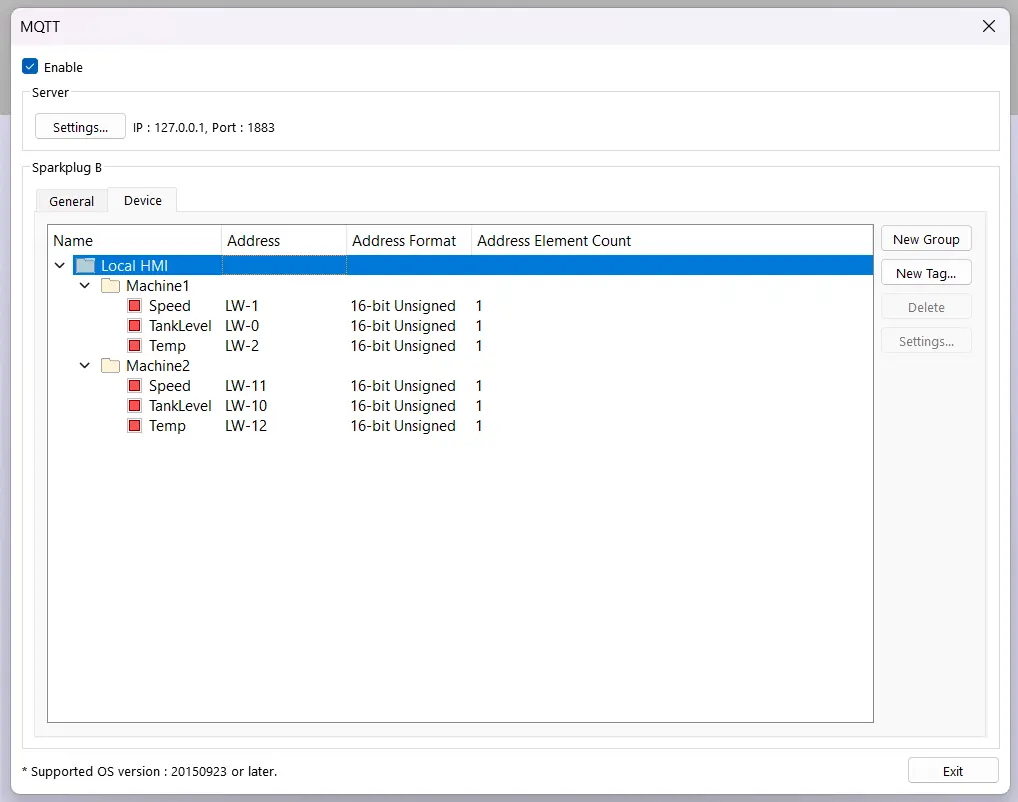The image size is (1018, 802).
Task: Click the Machine2 folder icon
Action: [x=110, y=365]
